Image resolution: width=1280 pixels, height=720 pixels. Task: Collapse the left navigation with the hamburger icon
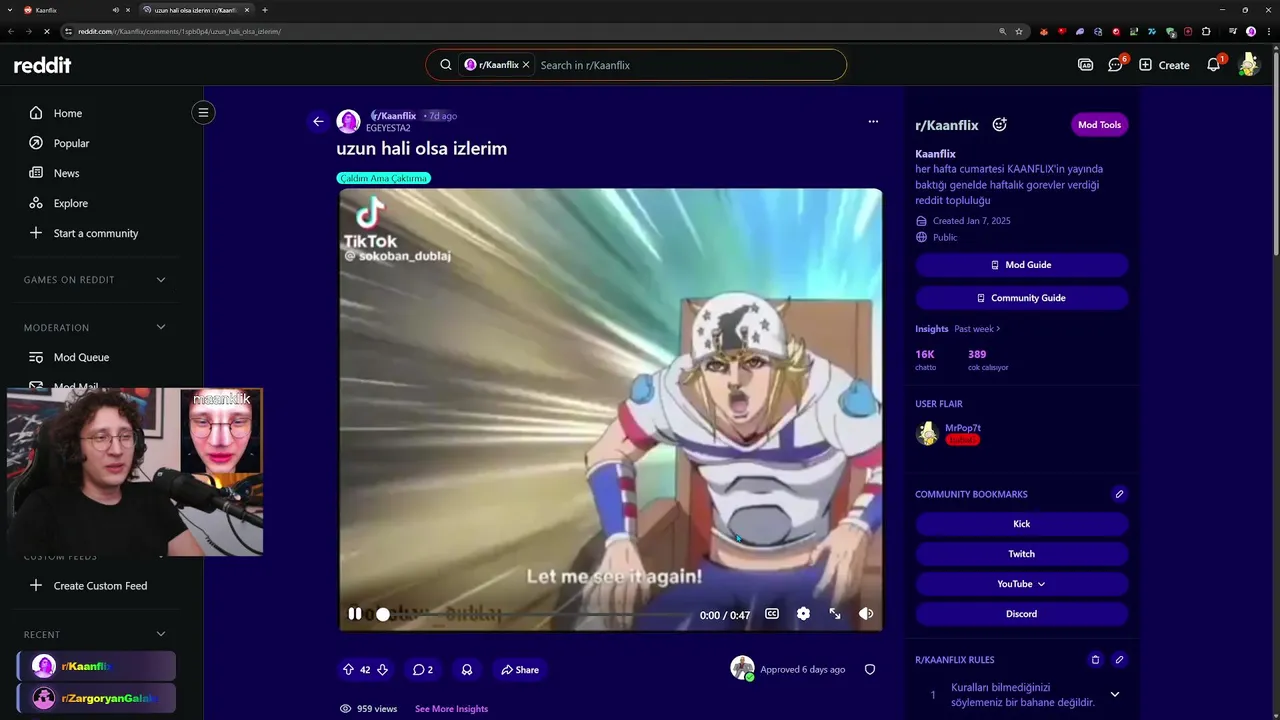203,112
